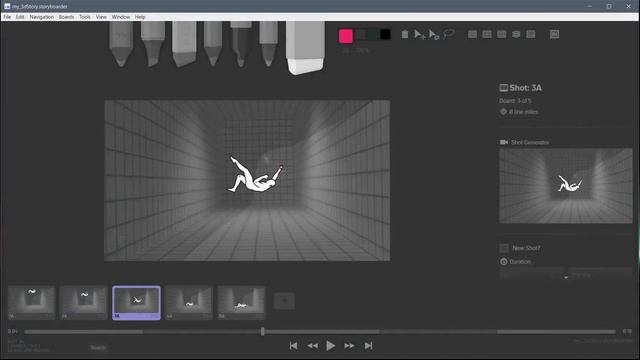Viewport: 640px width, 360px height.
Task: Open the Help menu
Action: (x=140, y=17)
